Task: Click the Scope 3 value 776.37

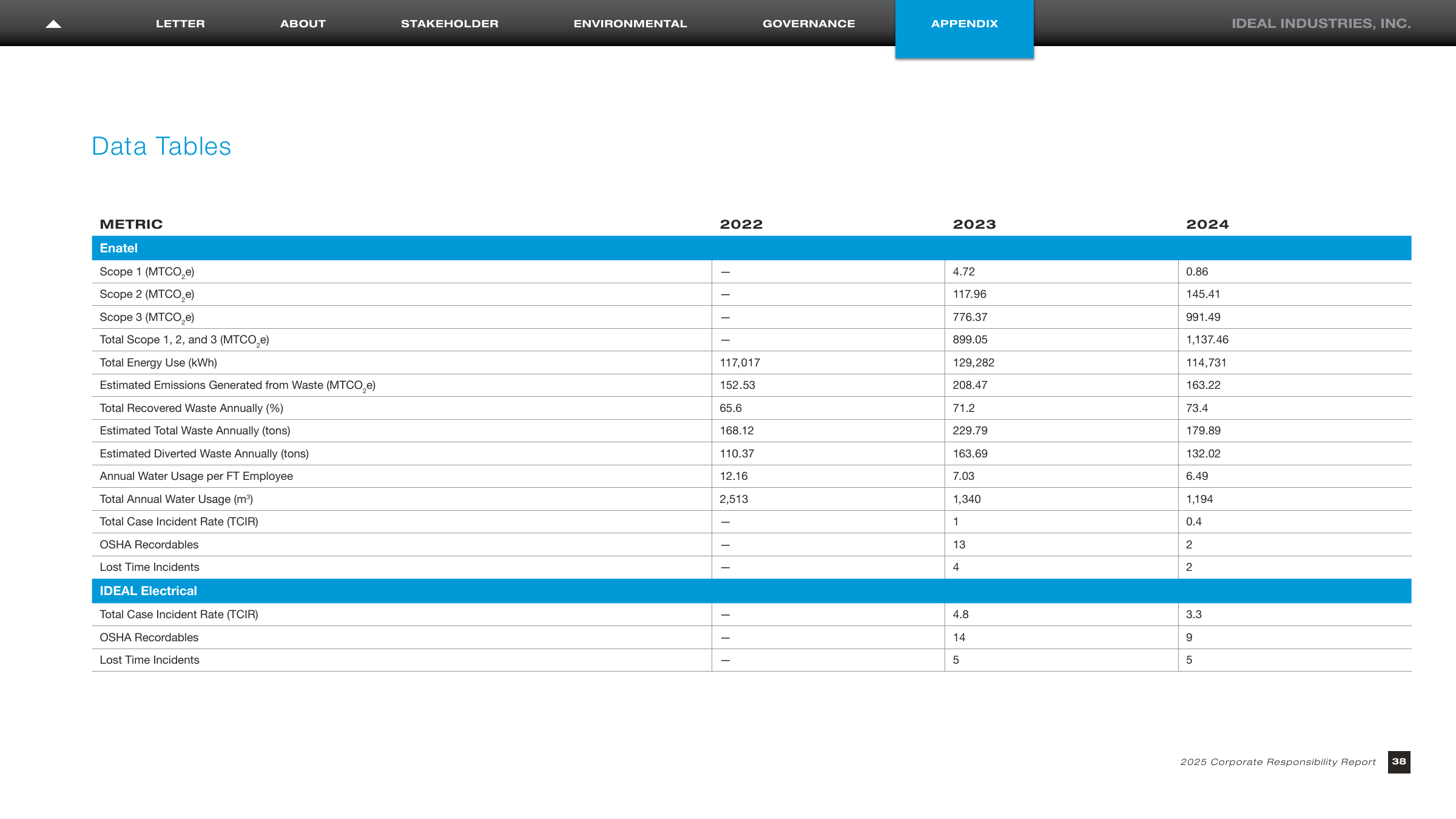Action: 970,317
